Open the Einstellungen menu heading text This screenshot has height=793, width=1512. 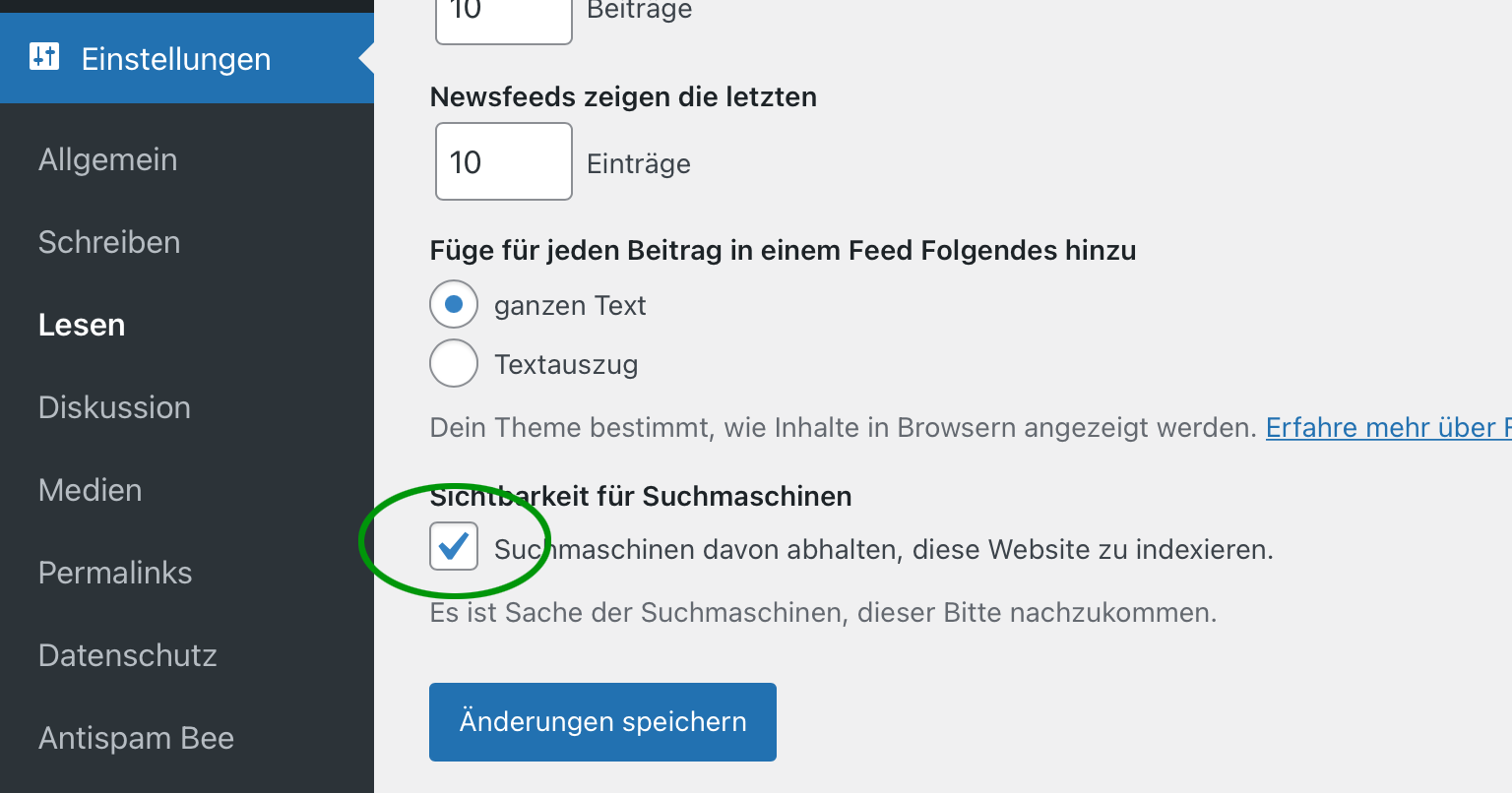pos(176,59)
